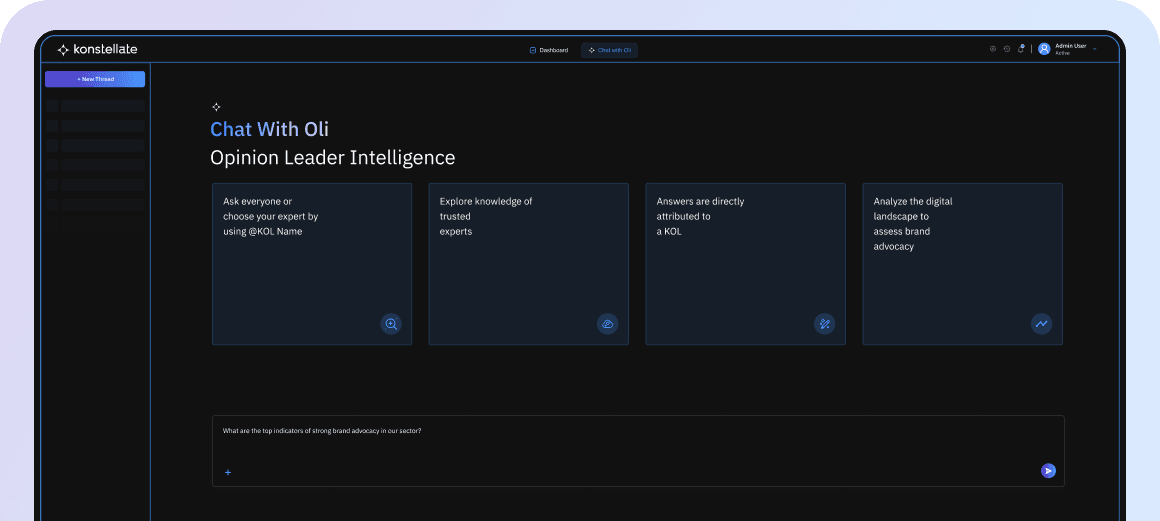
Task: Click the + New Thread button
Action: point(95,79)
